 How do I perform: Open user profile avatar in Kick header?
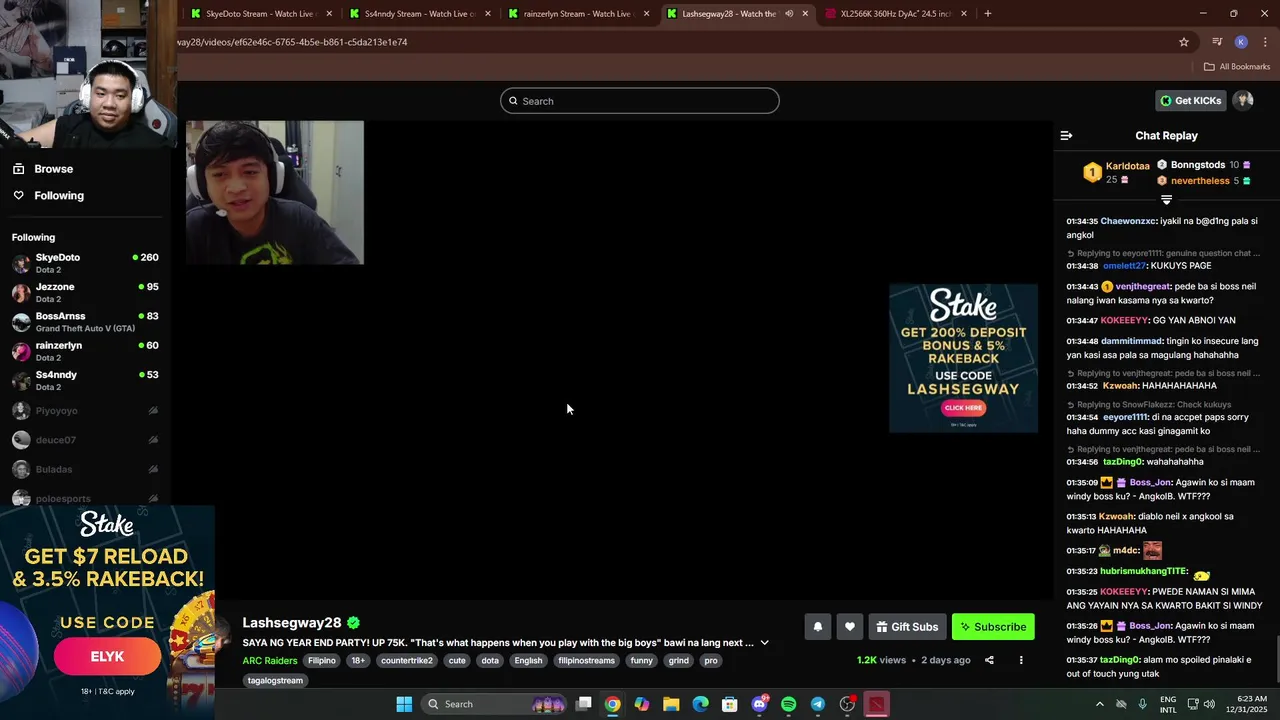[1243, 100]
